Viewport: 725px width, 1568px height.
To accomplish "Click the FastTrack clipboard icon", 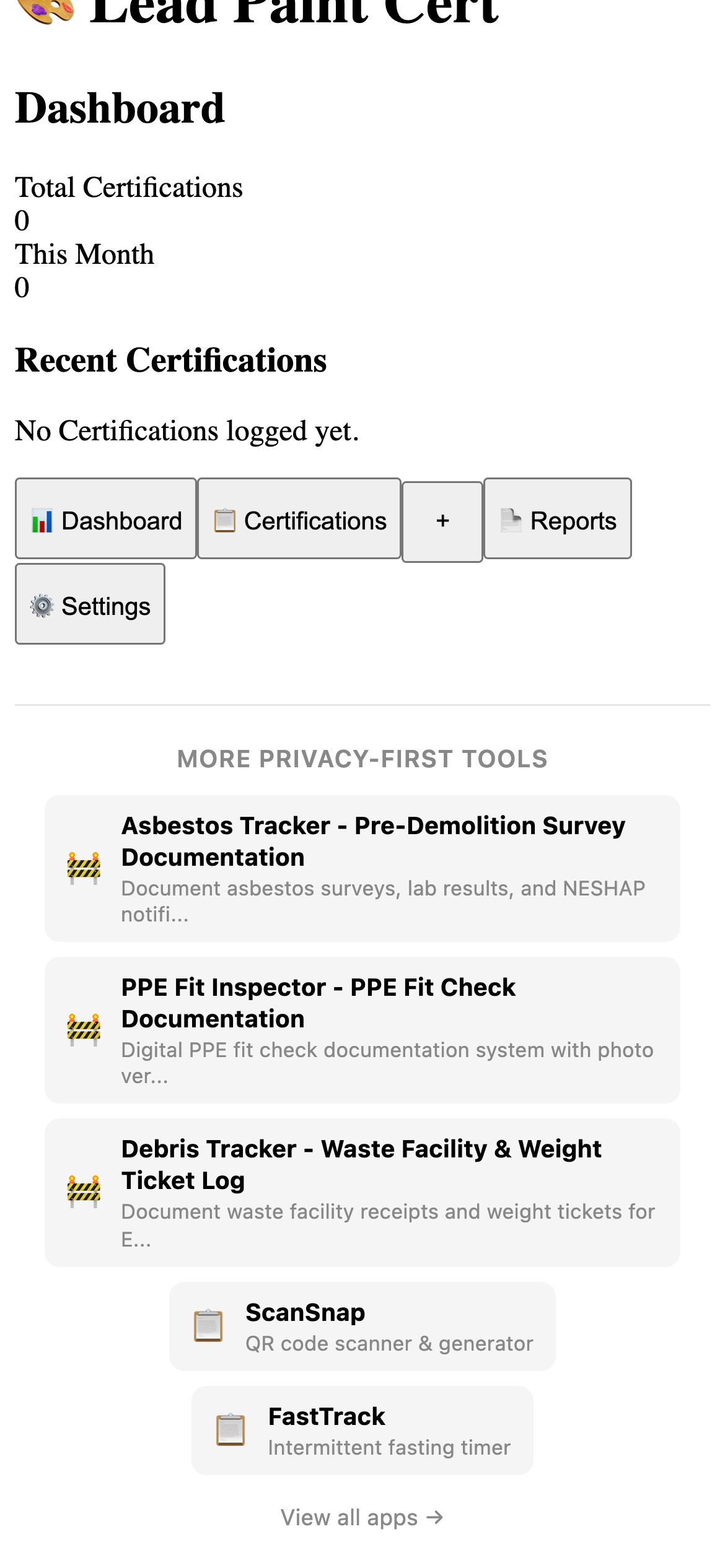I will (231, 1431).
